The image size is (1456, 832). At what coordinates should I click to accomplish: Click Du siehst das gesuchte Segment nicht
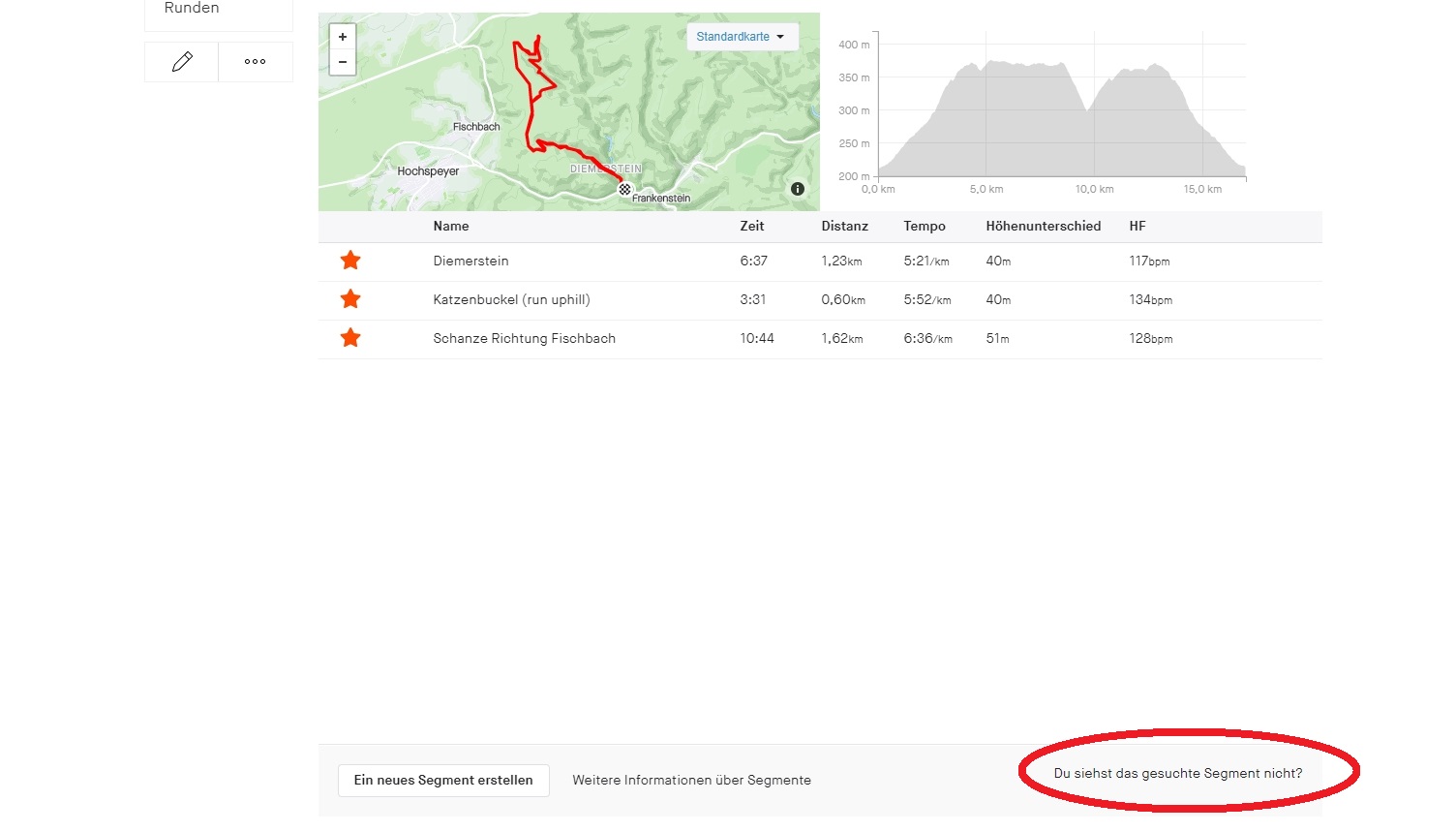click(1178, 774)
